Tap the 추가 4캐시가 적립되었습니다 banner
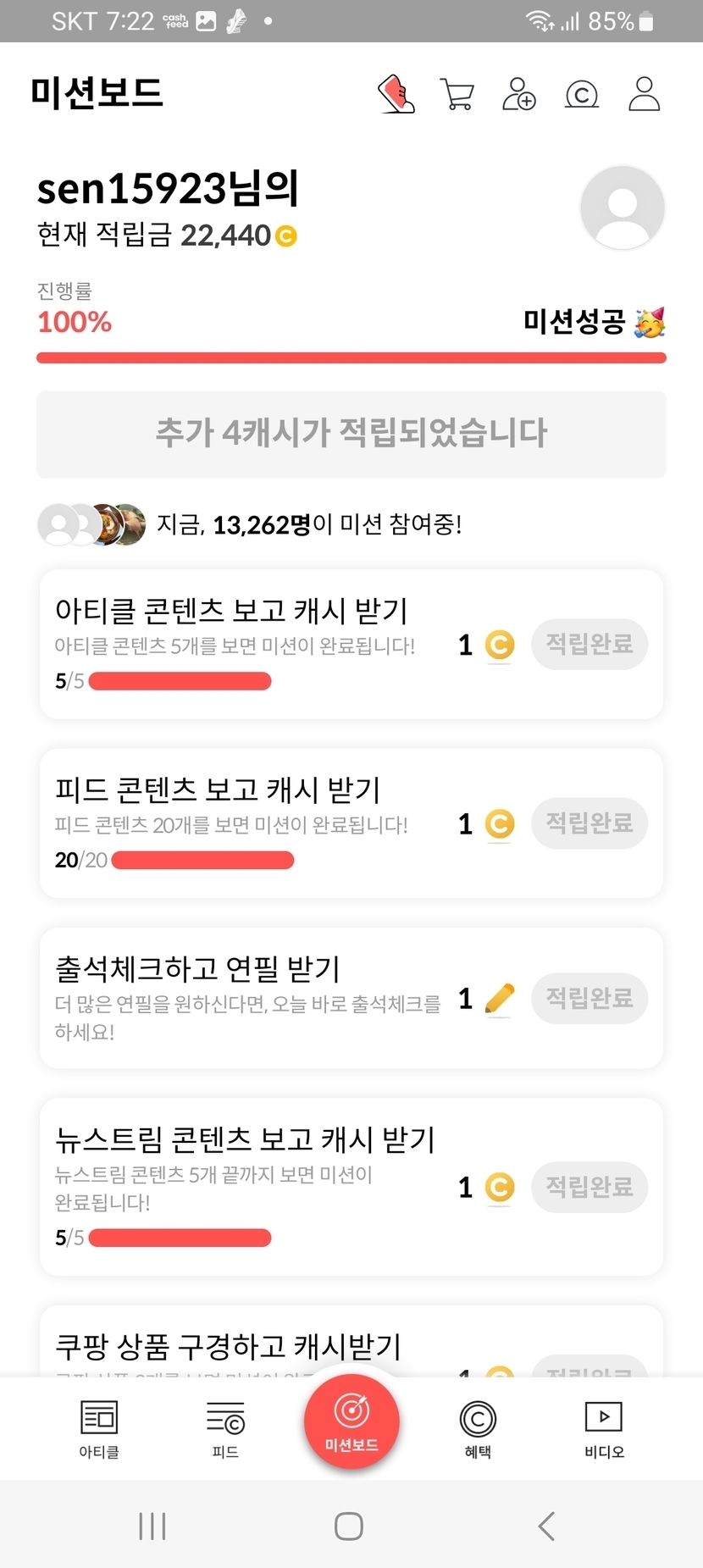703x1568 pixels. [351, 434]
